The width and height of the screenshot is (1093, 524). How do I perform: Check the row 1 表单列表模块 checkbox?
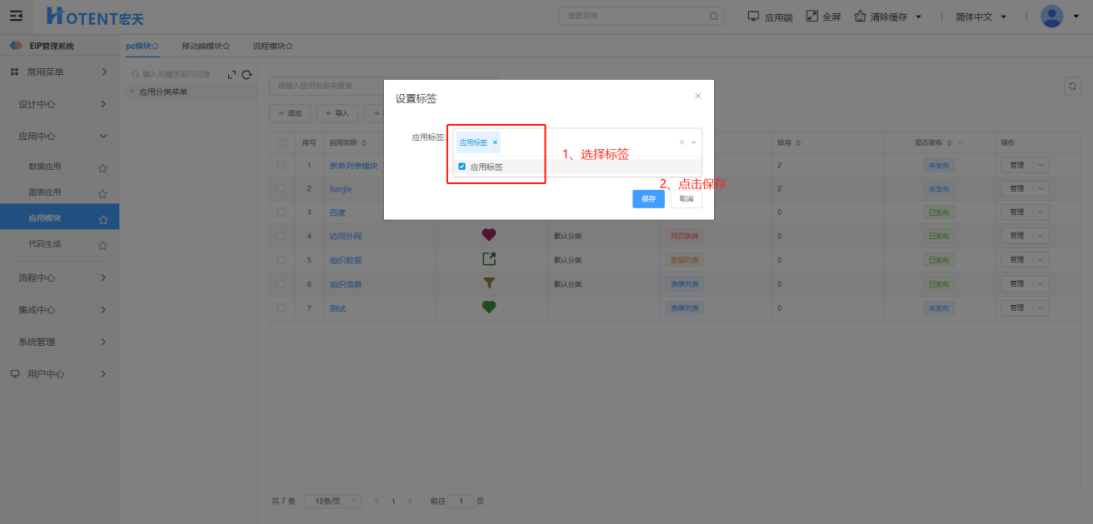click(281, 165)
